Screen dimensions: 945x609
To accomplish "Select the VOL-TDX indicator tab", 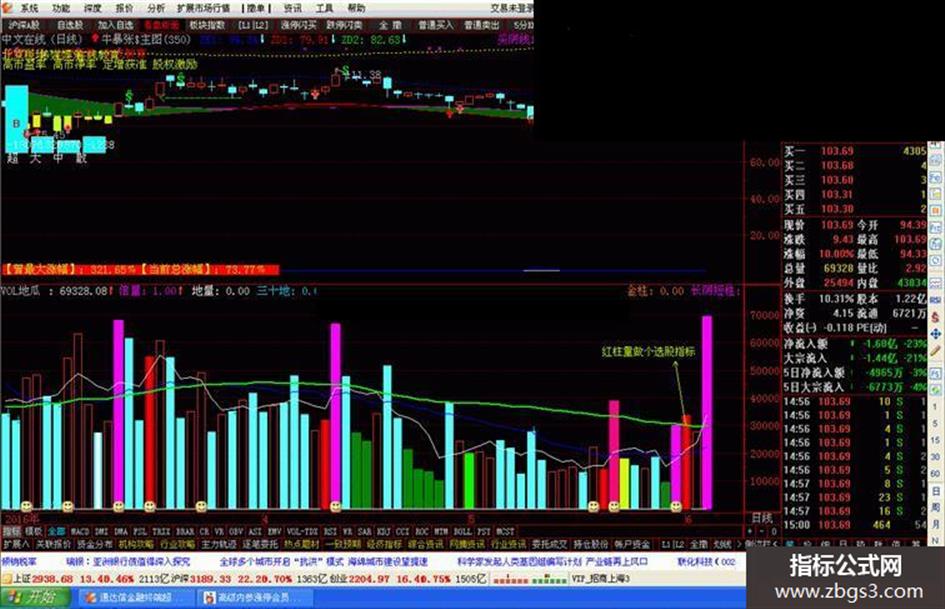I will pyautogui.click(x=302, y=531).
